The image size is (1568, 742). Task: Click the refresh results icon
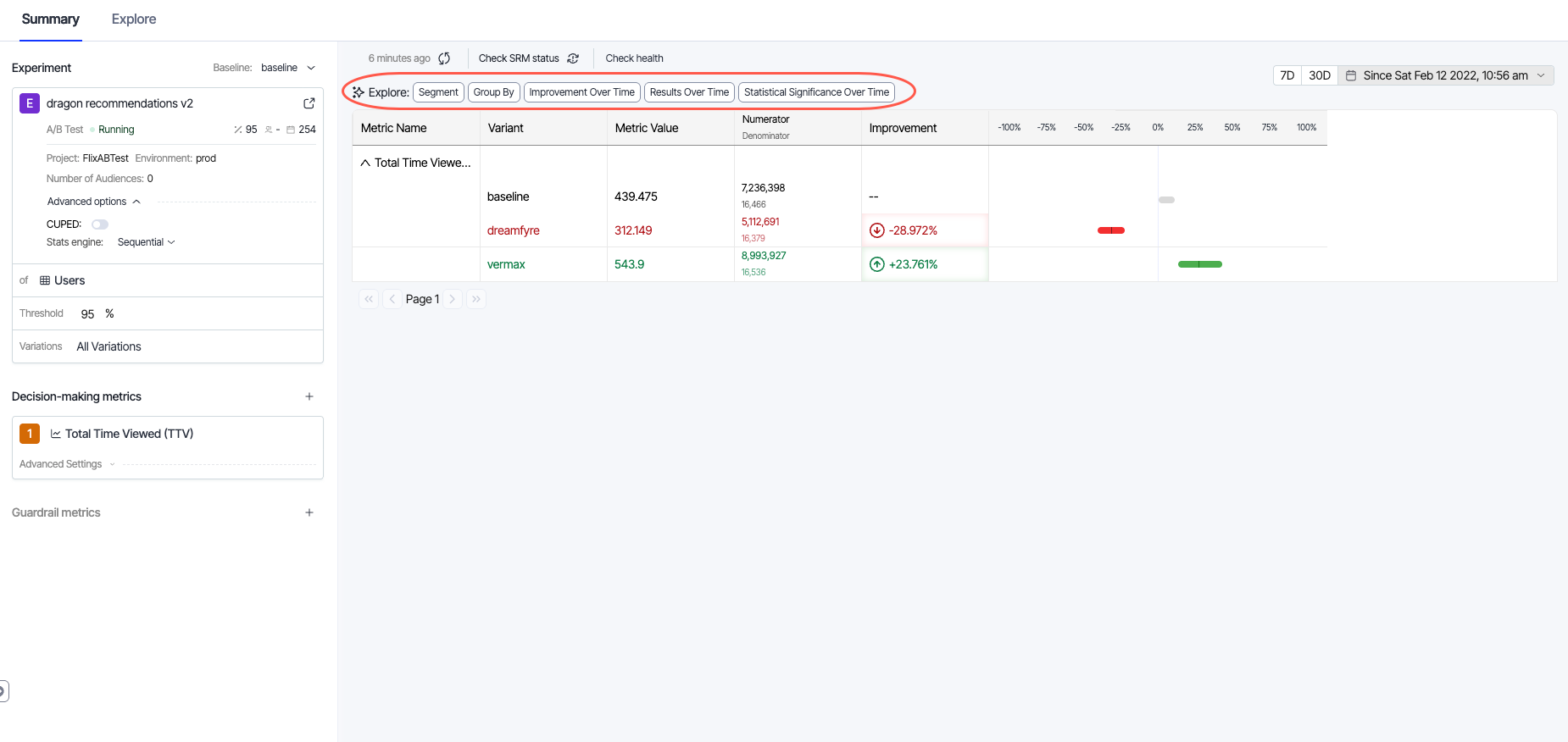tap(444, 58)
